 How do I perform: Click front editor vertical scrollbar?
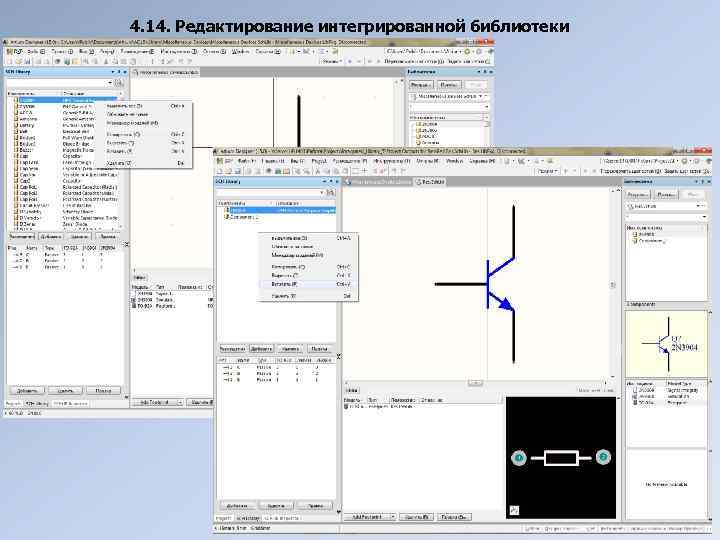613,285
